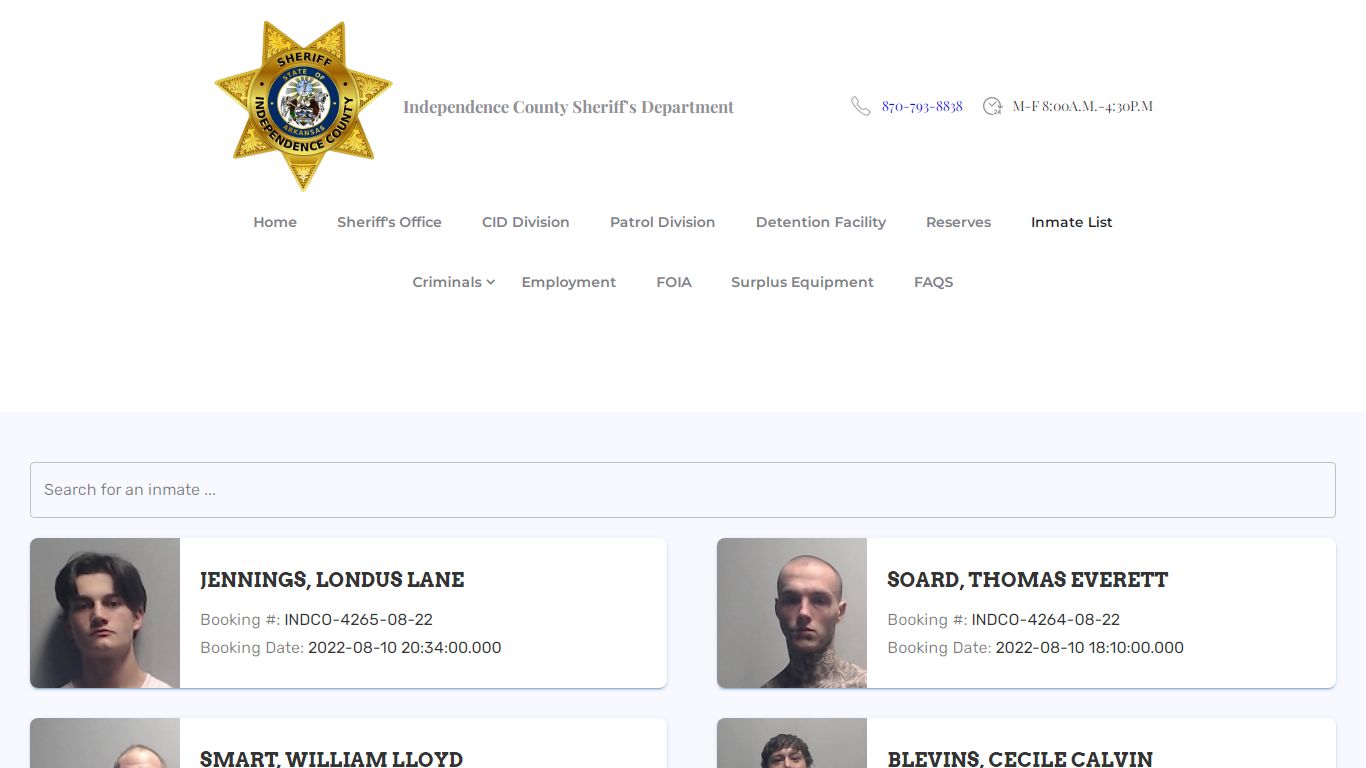1366x768 pixels.
Task: Open the Sheriff's Office page
Action: pos(389,222)
